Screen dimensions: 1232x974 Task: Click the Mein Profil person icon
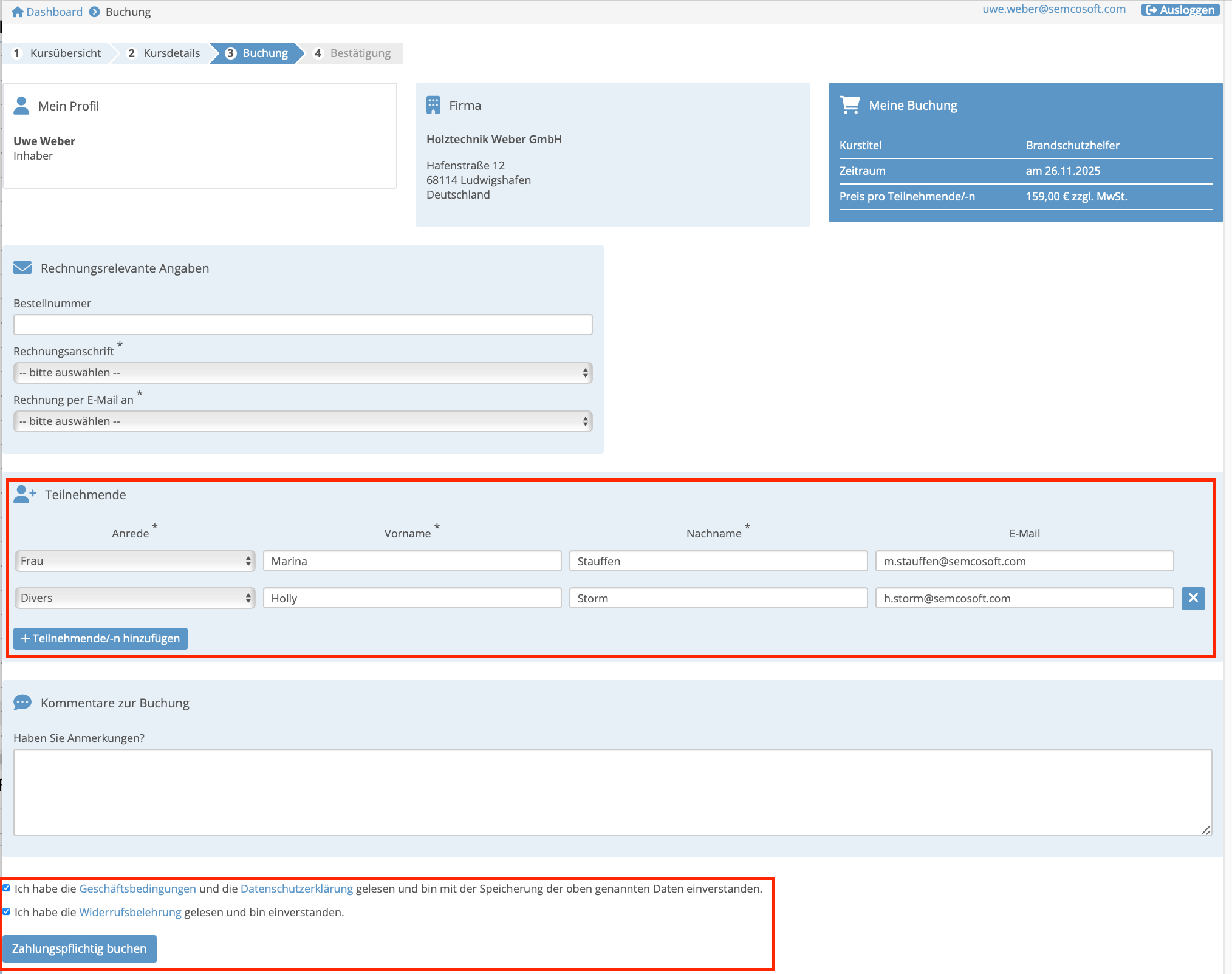point(21,106)
